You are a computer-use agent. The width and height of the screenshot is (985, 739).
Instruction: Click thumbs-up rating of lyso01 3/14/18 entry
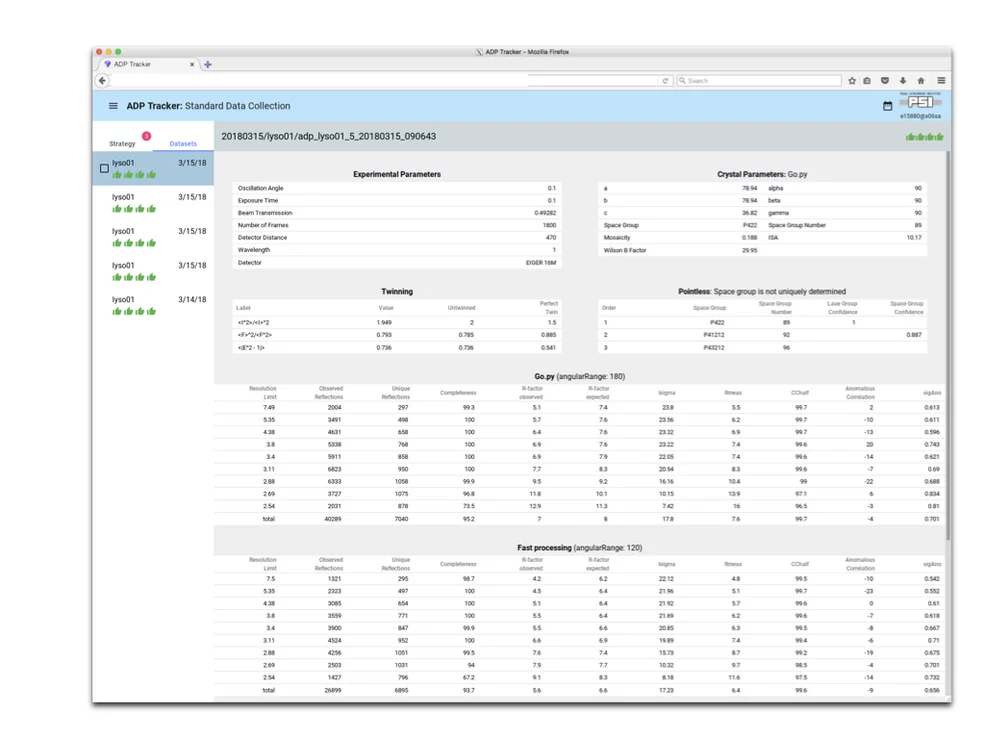click(x=133, y=311)
